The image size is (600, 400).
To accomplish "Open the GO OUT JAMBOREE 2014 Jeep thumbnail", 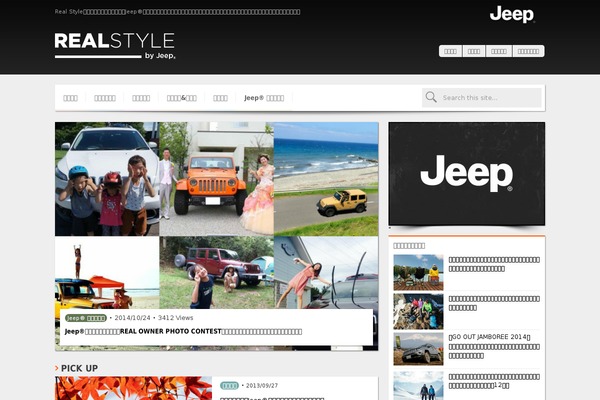I will pyautogui.click(x=418, y=349).
